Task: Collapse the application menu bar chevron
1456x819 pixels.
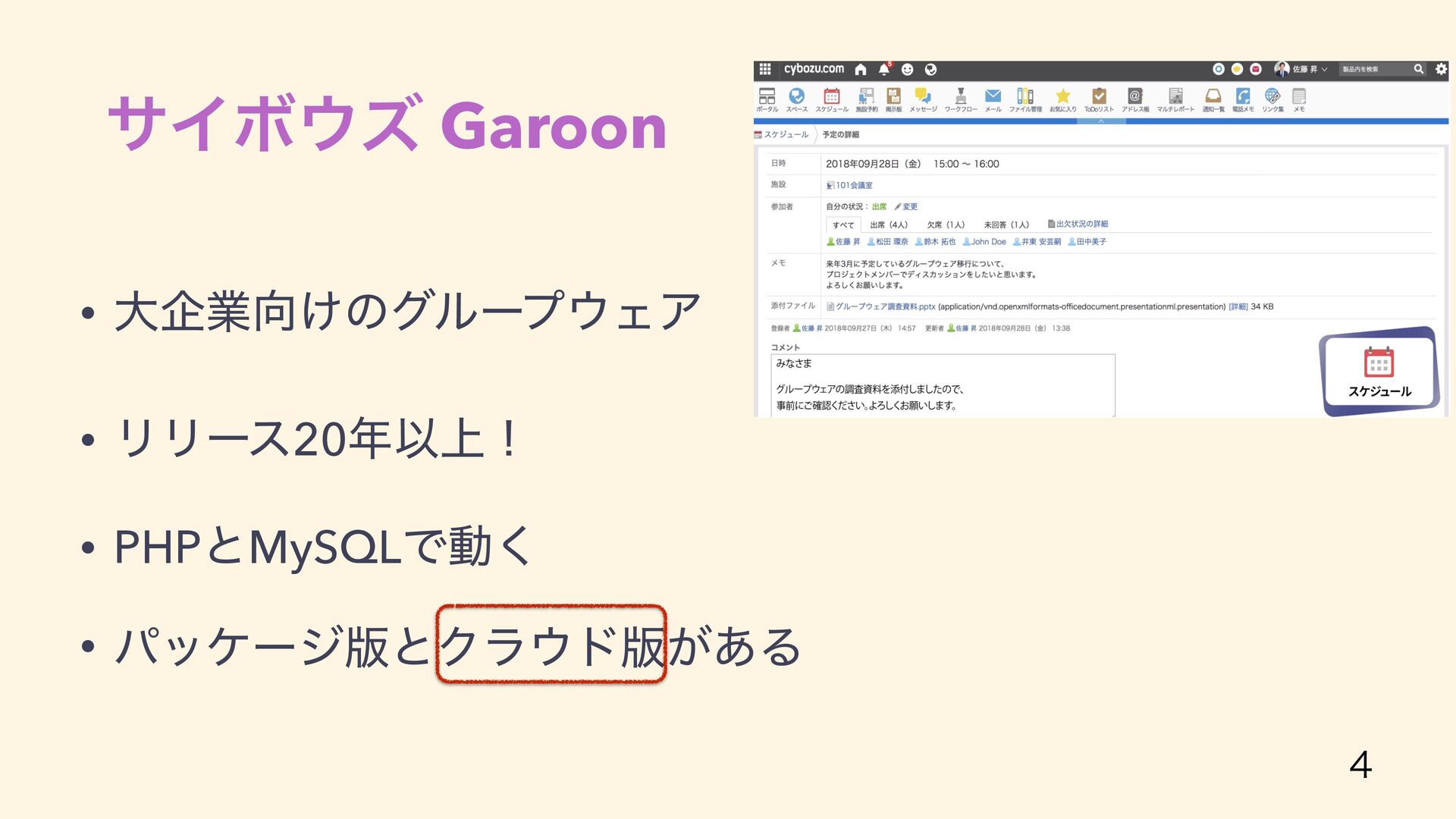Action: (x=1101, y=121)
